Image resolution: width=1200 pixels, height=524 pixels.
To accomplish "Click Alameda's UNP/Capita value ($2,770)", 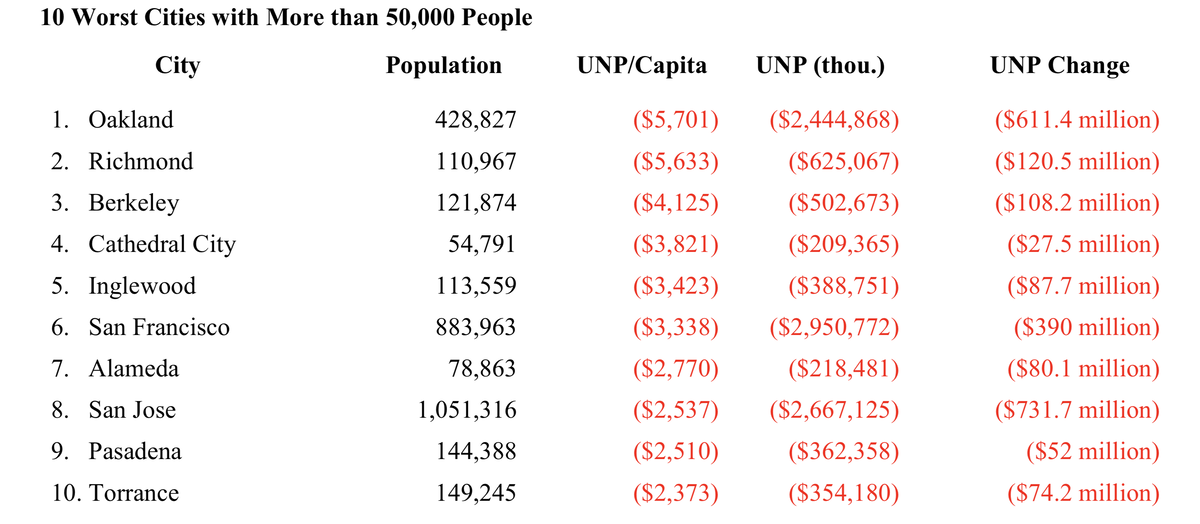I will [x=677, y=369].
